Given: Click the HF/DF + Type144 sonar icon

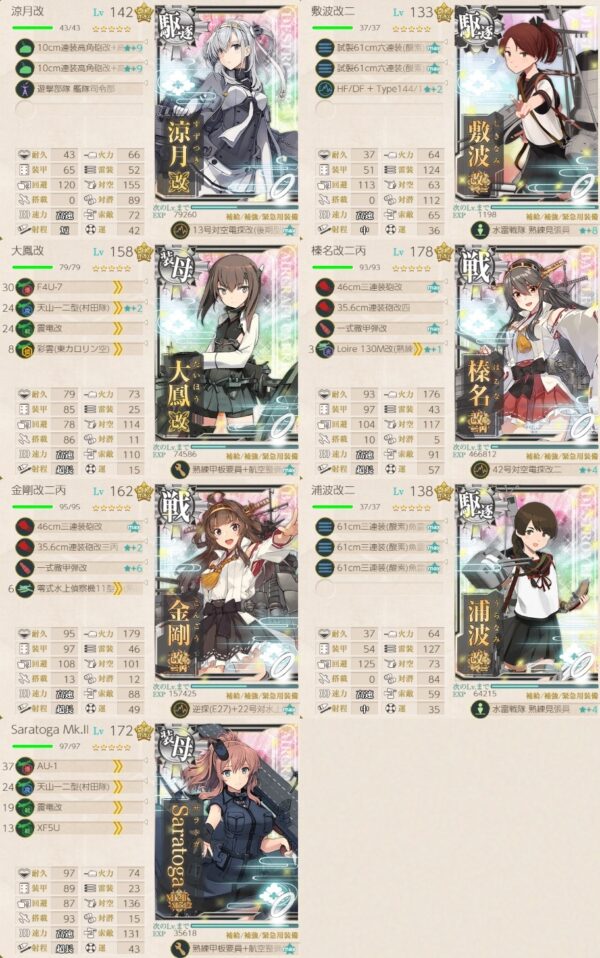Looking at the screenshot, I should (324, 89).
